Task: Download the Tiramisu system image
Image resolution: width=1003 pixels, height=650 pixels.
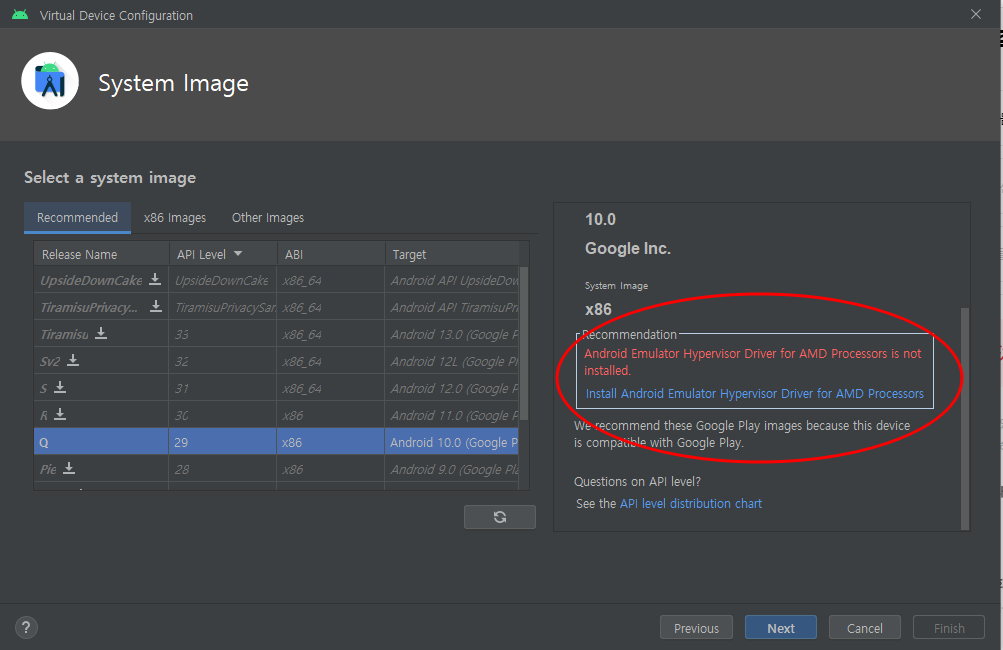Action: (x=101, y=333)
